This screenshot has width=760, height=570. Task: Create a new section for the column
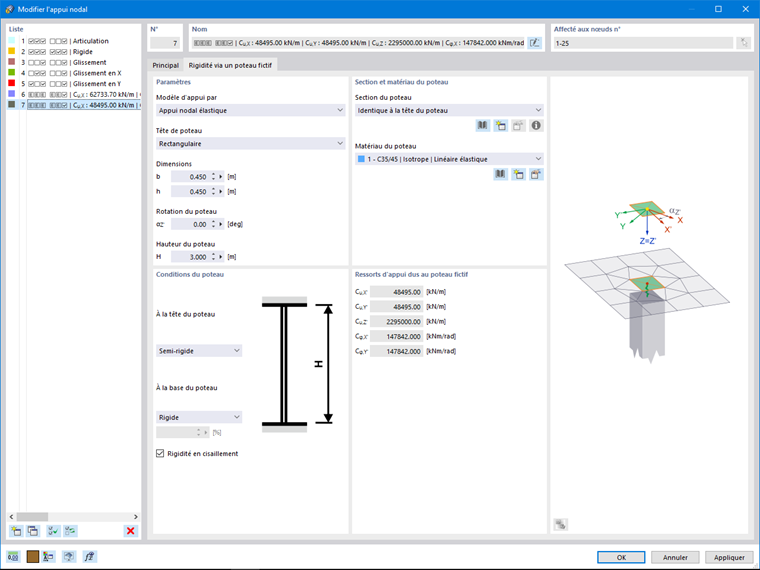coord(501,126)
